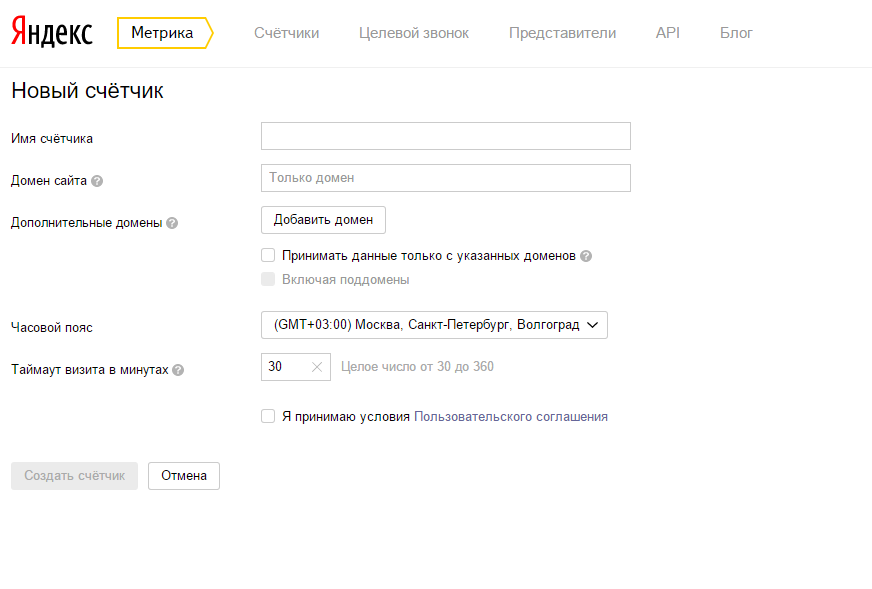Visit the Блог link
Image resolution: width=872 pixels, height=589 pixels.
(736, 33)
